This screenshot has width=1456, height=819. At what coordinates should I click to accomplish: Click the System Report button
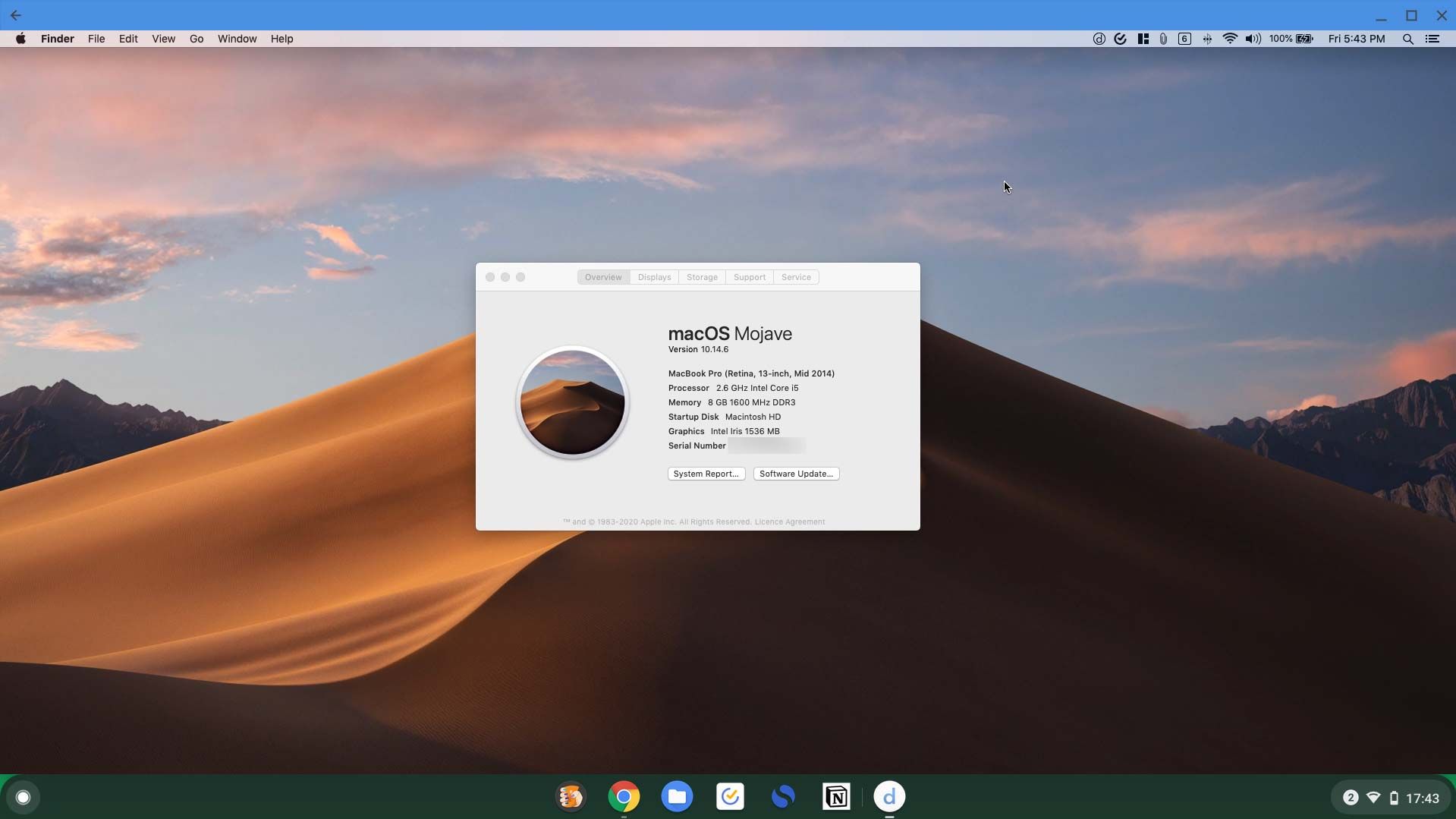[x=706, y=474]
